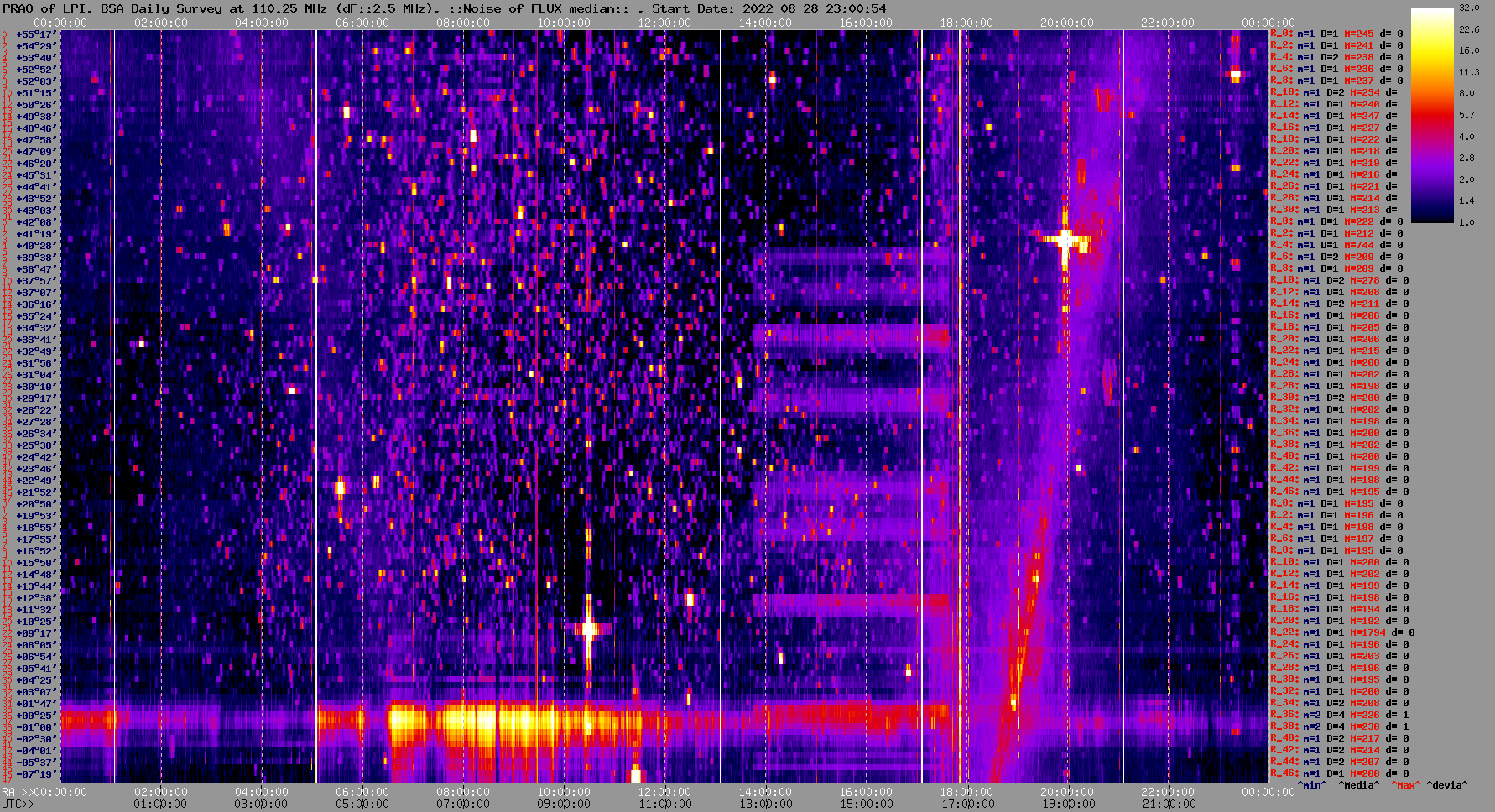Click the UTC 05:00:00 axis label
Screen dimensions: 1495x812
[x=362, y=804]
